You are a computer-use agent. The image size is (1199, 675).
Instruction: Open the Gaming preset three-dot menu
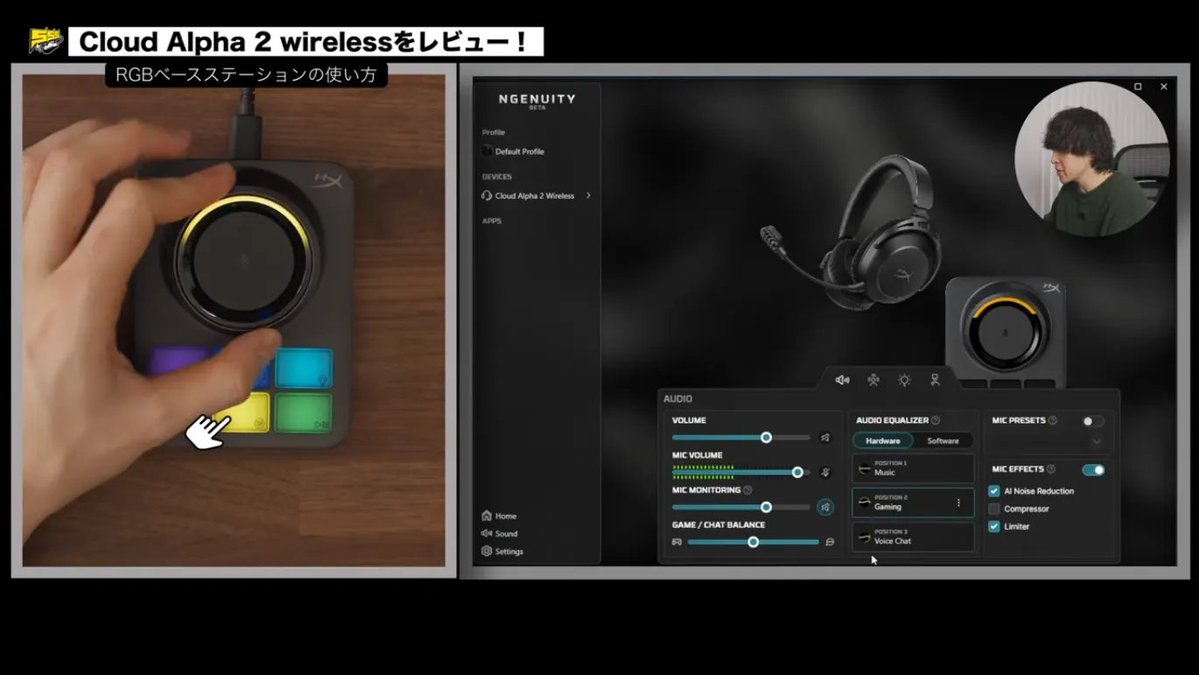click(958, 503)
